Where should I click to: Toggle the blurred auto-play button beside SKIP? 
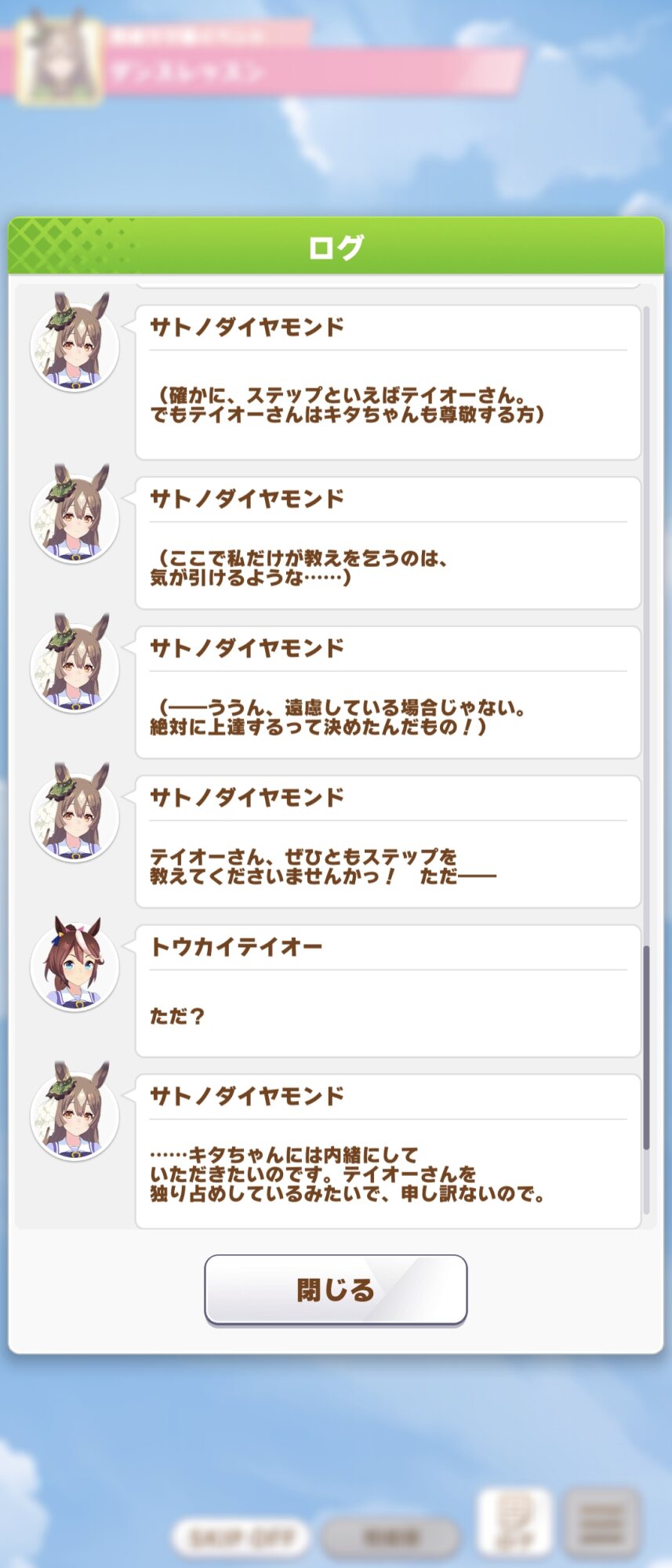(390, 1537)
